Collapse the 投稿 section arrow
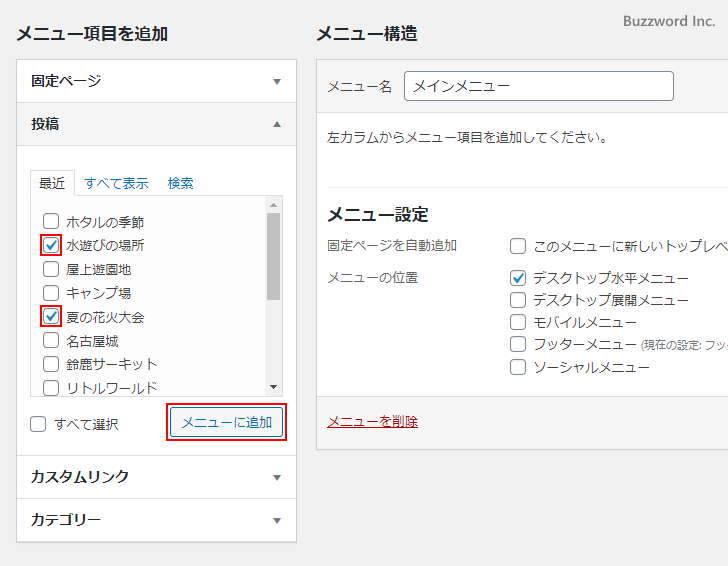 [x=277, y=124]
